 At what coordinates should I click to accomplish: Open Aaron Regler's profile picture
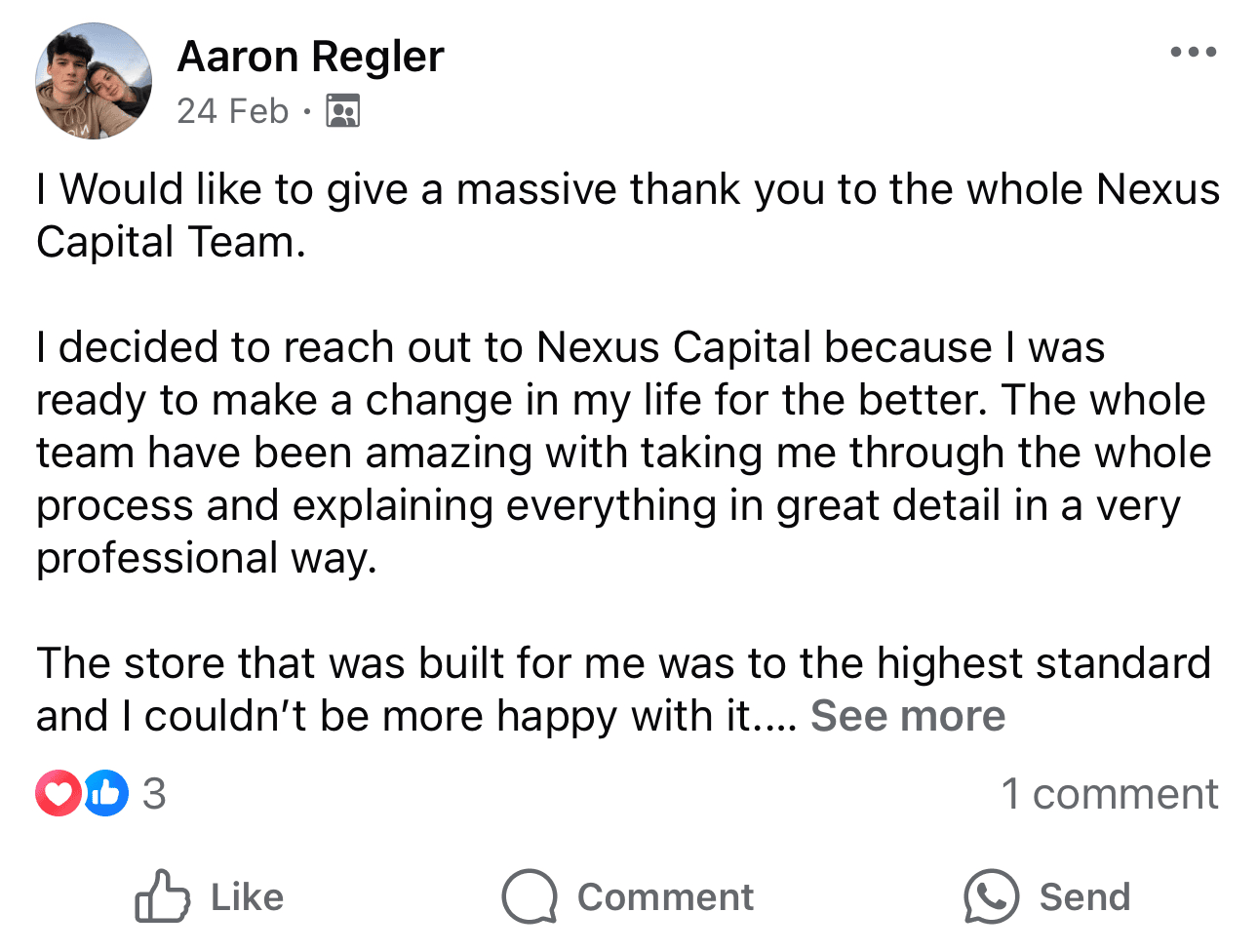click(94, 82)
